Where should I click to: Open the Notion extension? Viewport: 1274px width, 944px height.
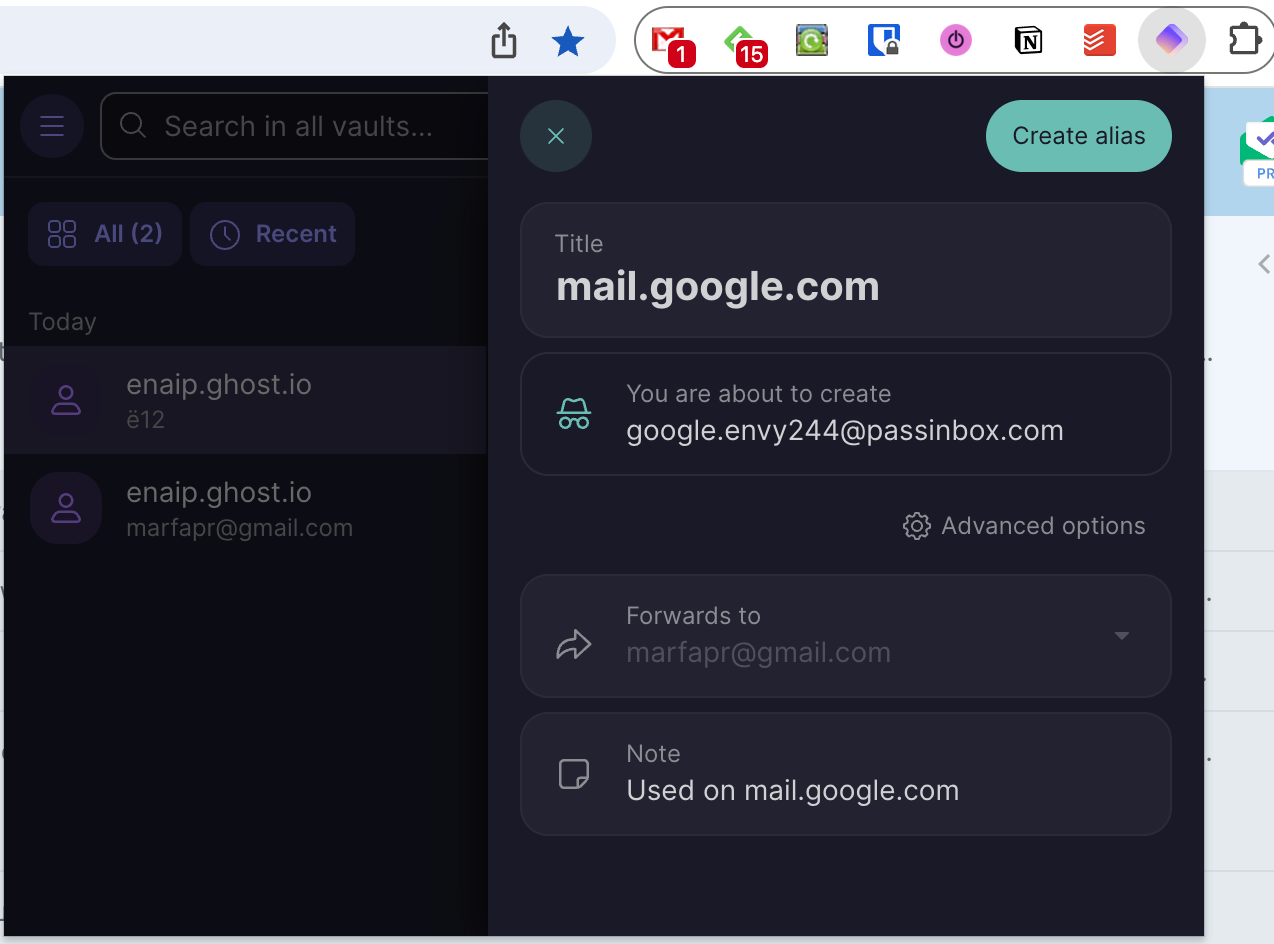click(x=1028, y=40)
